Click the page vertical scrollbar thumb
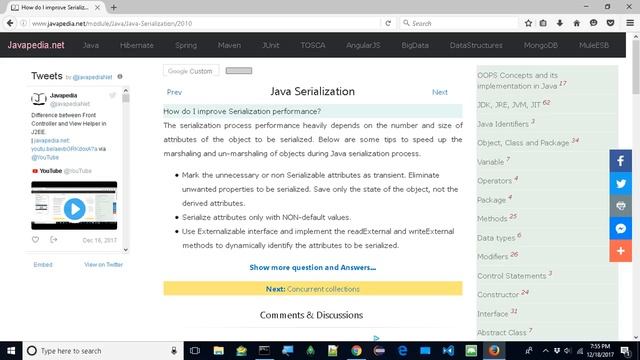The width and height of the screenshot is (640, 360). click(636, 67)
